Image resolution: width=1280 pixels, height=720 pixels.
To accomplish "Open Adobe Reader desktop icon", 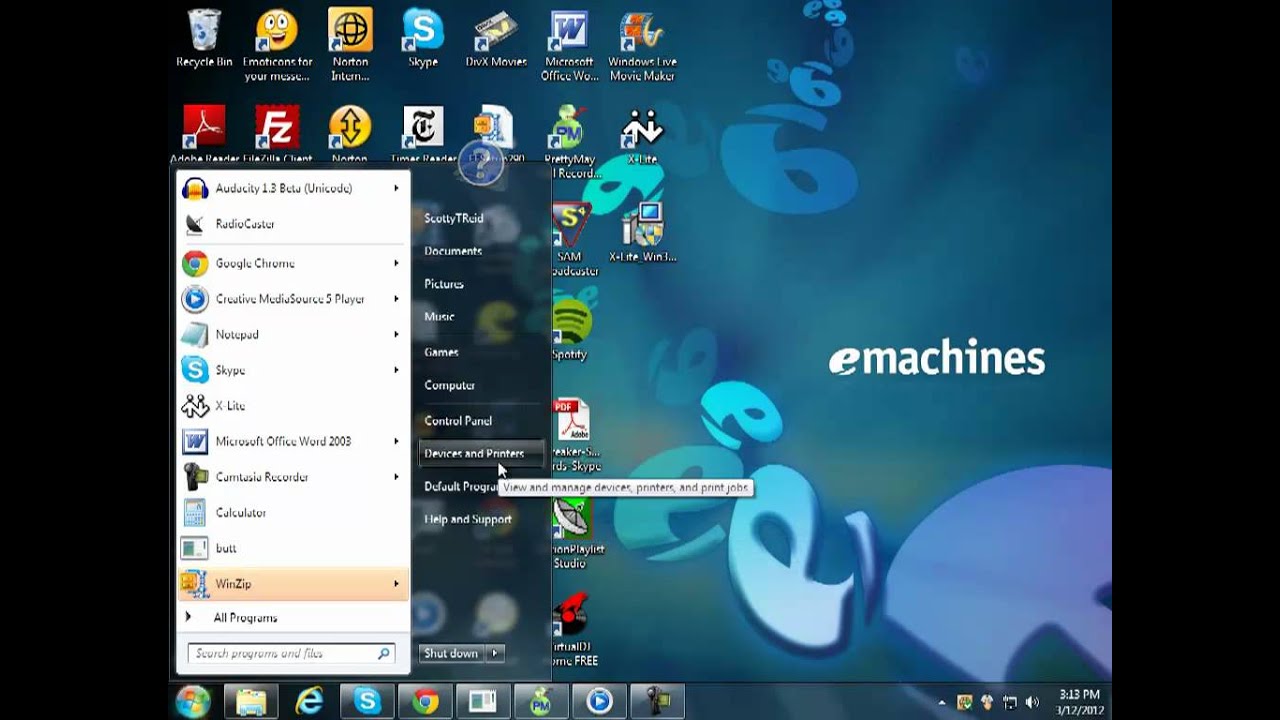I will pos(204,135).
